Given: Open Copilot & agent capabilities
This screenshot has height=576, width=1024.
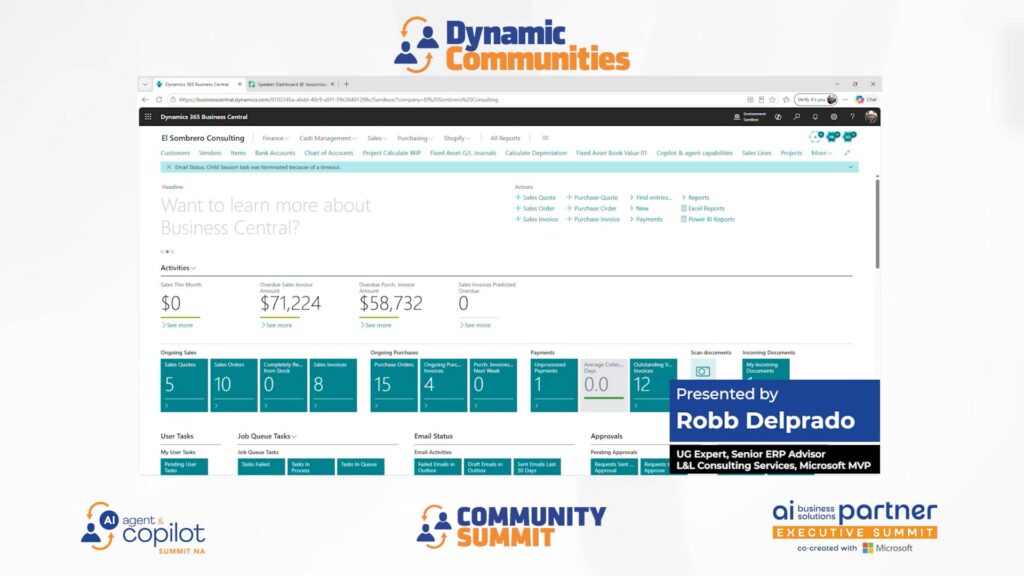Looking at the screenshot, I should (694, 153).
